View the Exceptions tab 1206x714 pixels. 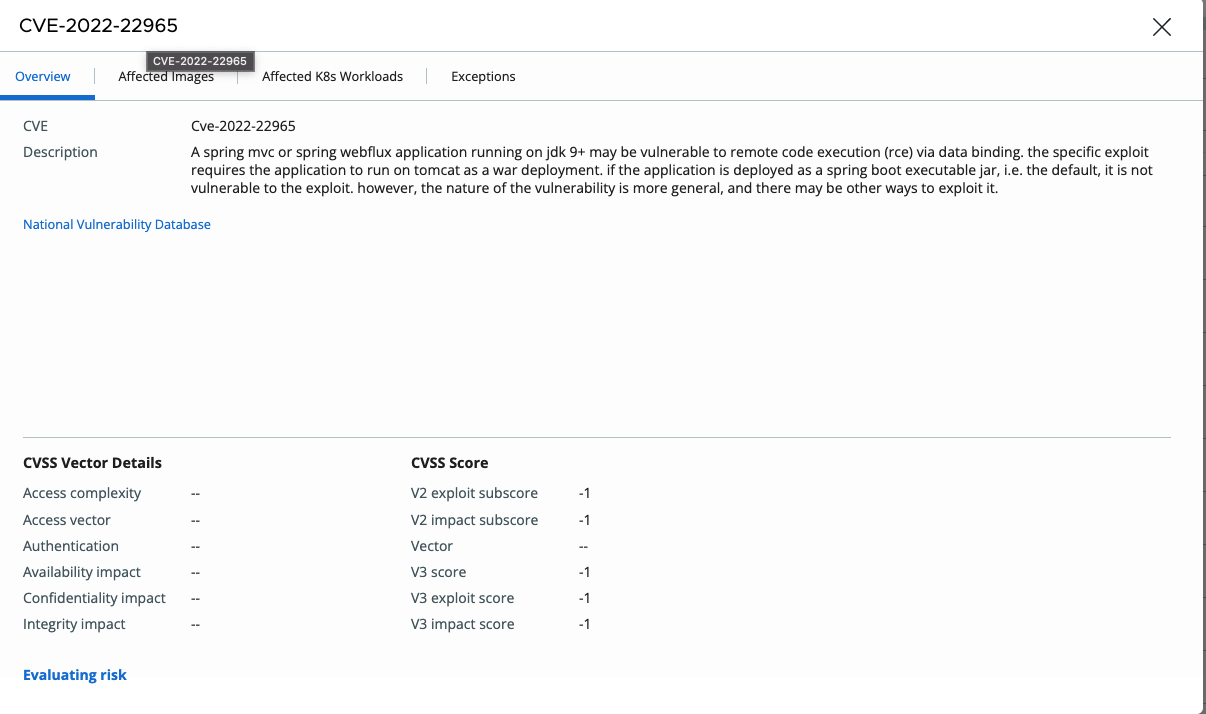[483, 76]
